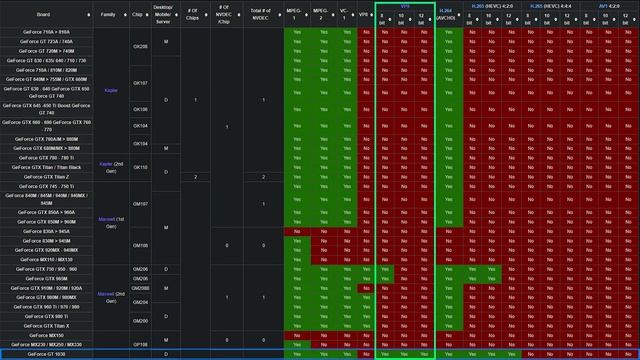
Task: Click the AV1 4:2:0 12 bit sort icon
Action: point(634,19)
